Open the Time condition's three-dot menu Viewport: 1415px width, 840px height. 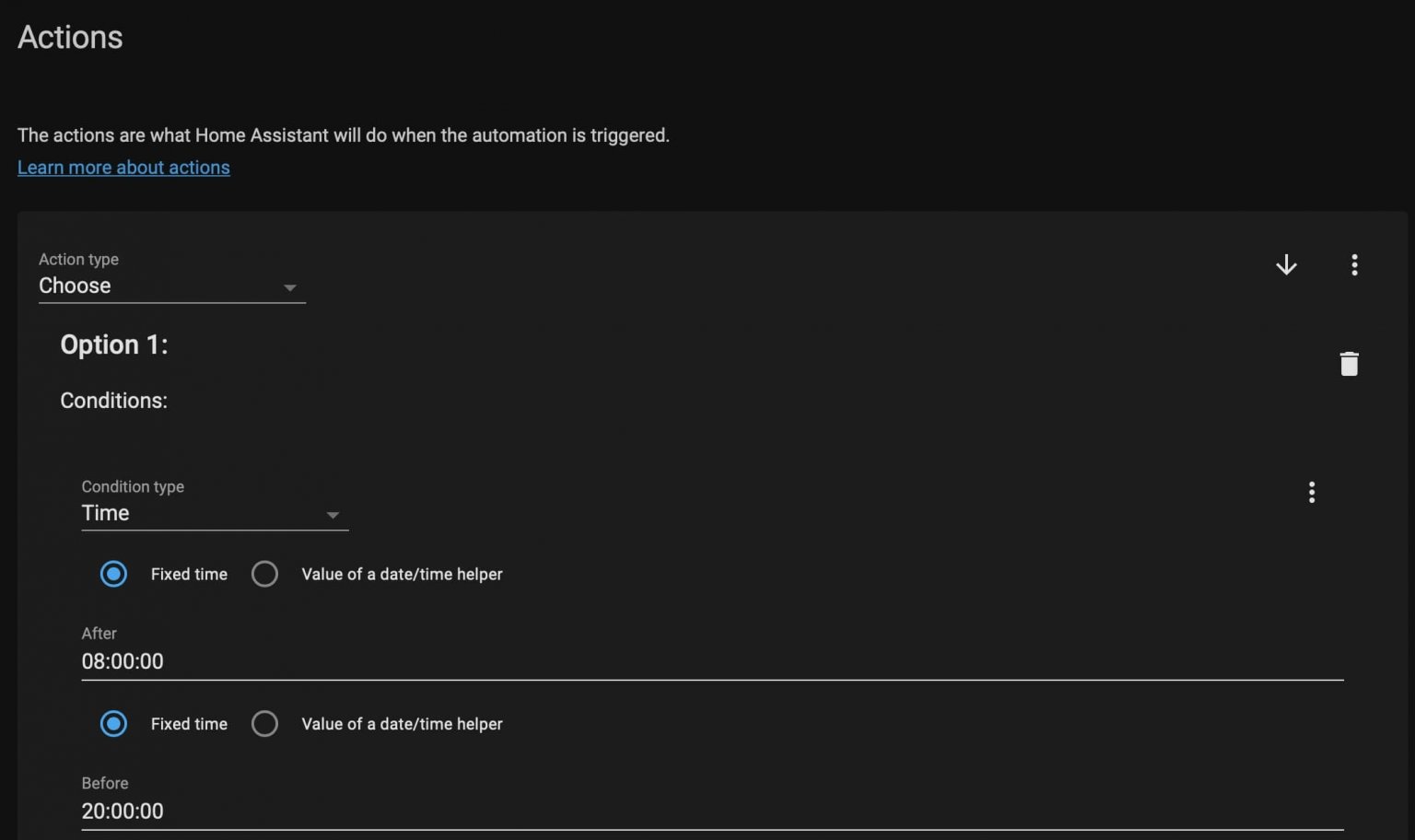pos(1312,492)
